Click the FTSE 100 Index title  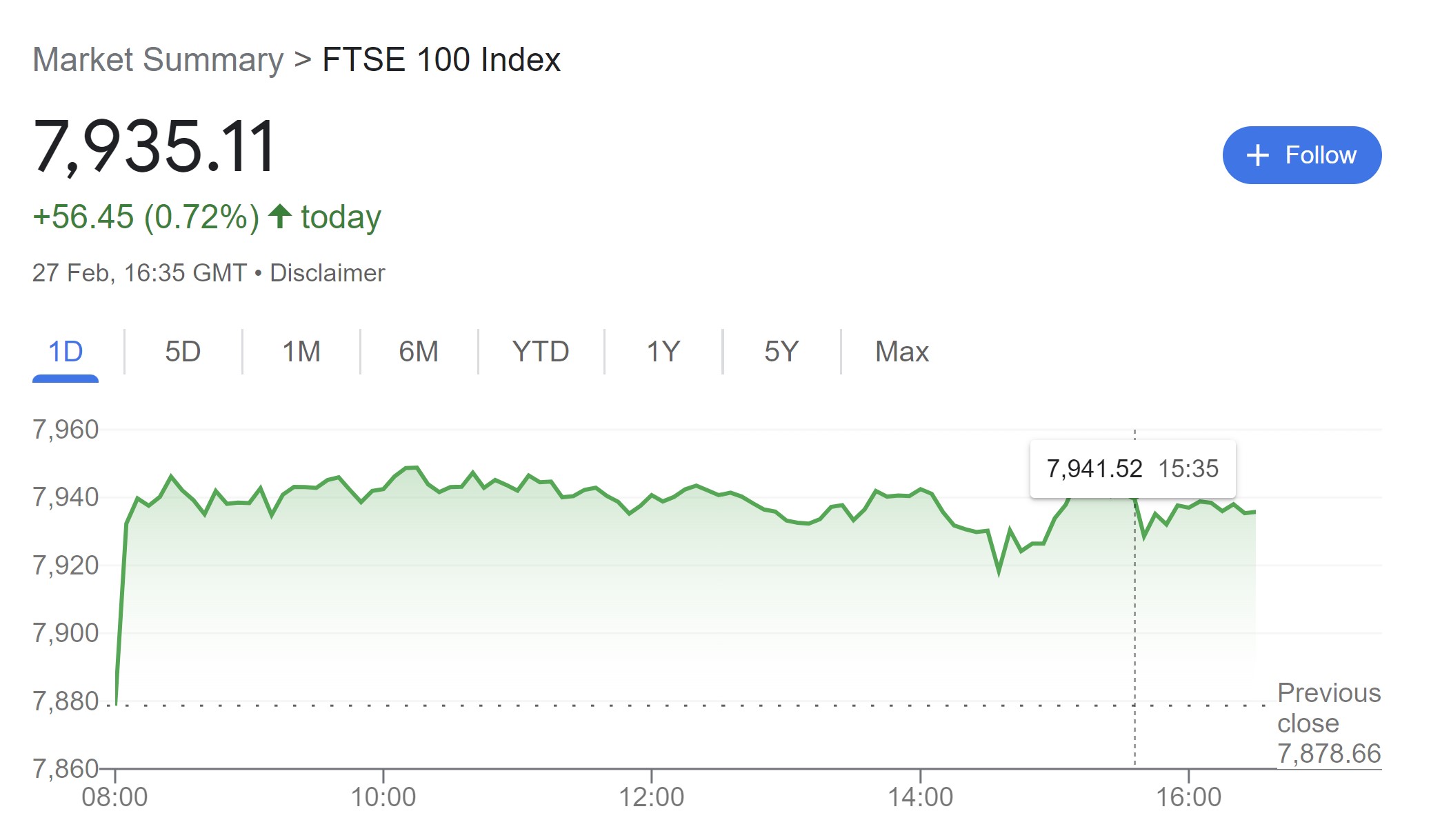441,60
